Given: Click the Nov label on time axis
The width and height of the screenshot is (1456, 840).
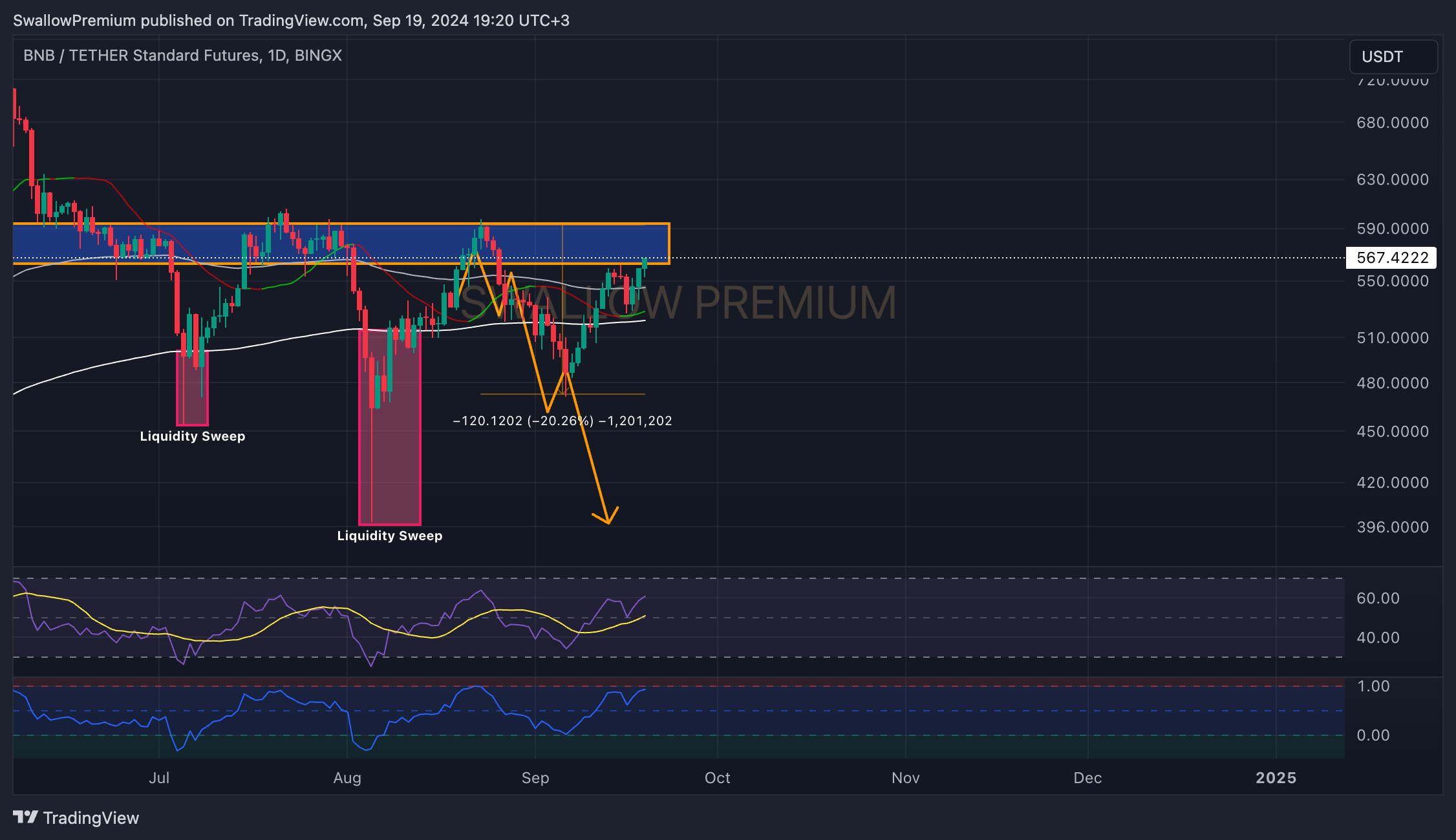Looking at the screenshot, I should 906,778.
